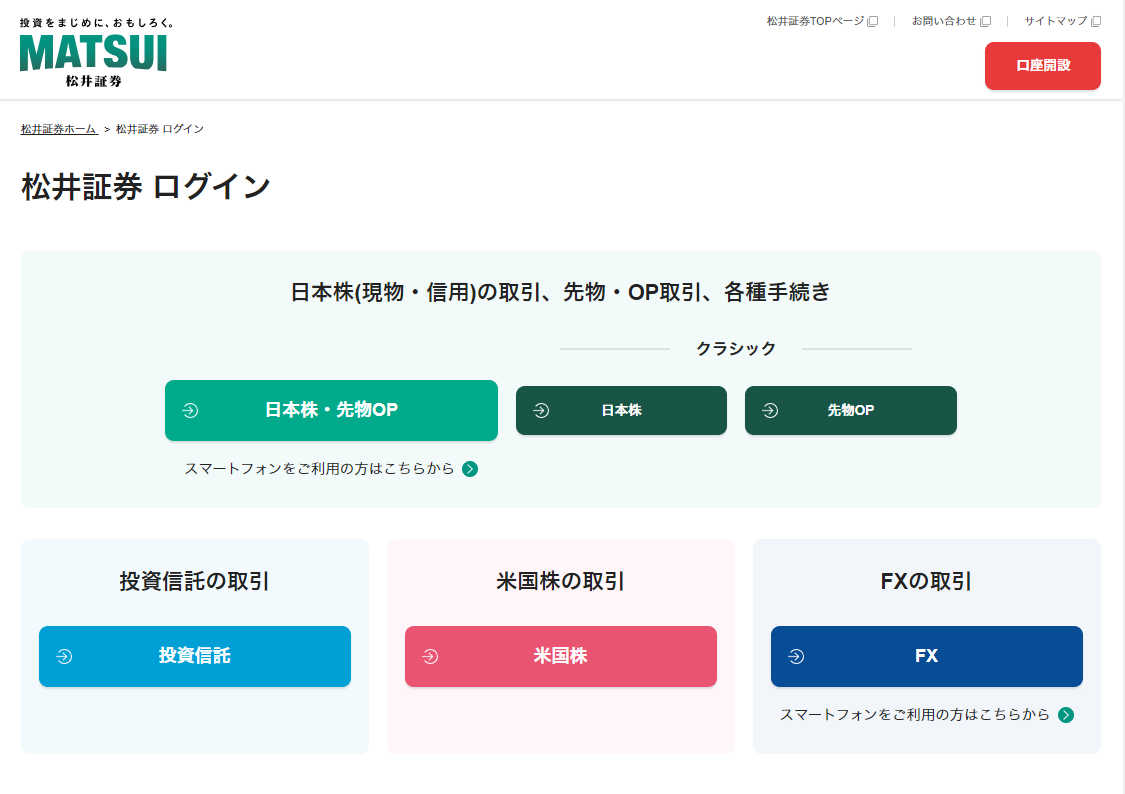The height and width of the screenshot is (794, 1125).
Task: Click green chevron icon under 日本株・先物OP
Action: (x=470, y=469)
